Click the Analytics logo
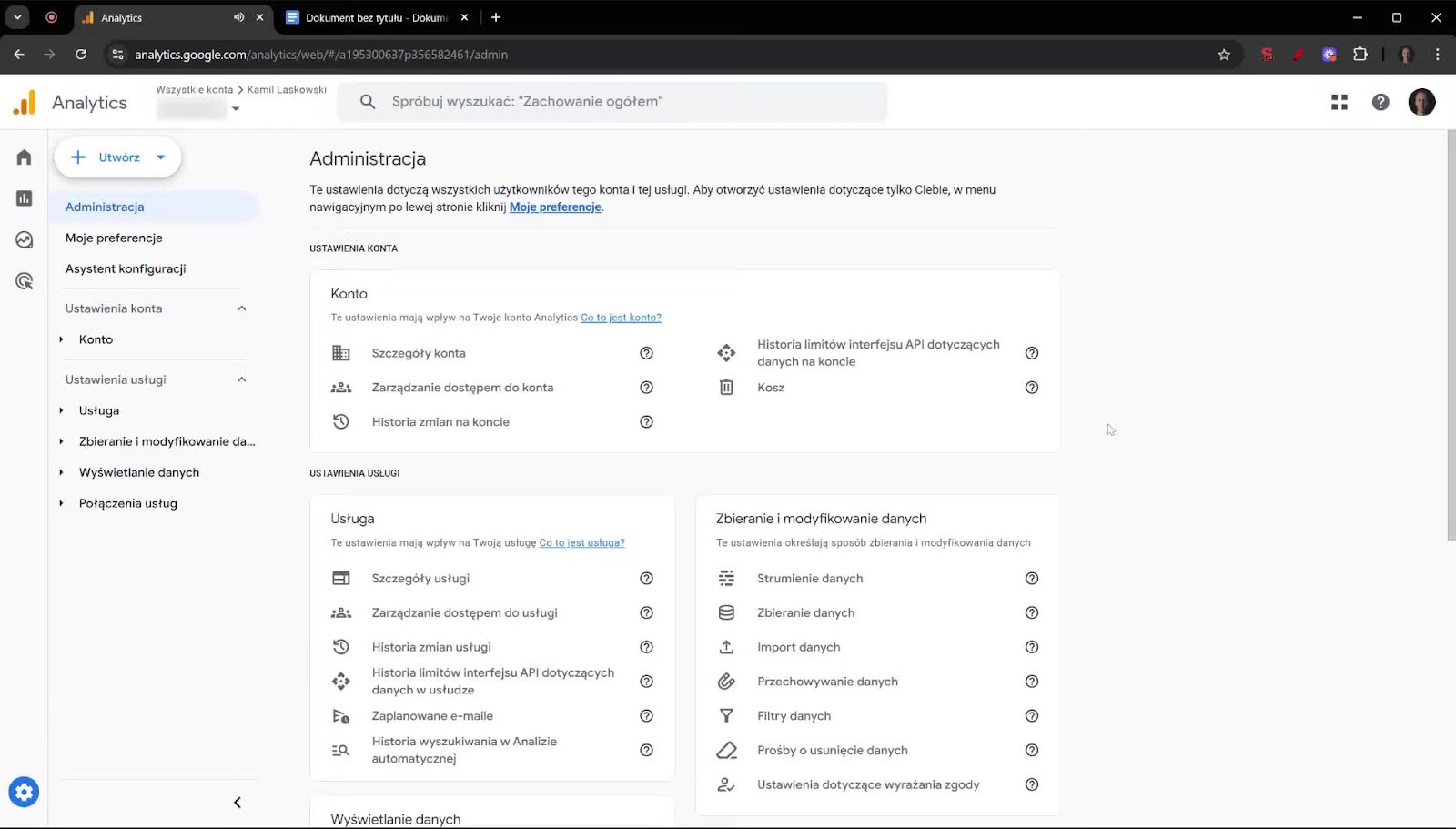 tap(25, 102)
